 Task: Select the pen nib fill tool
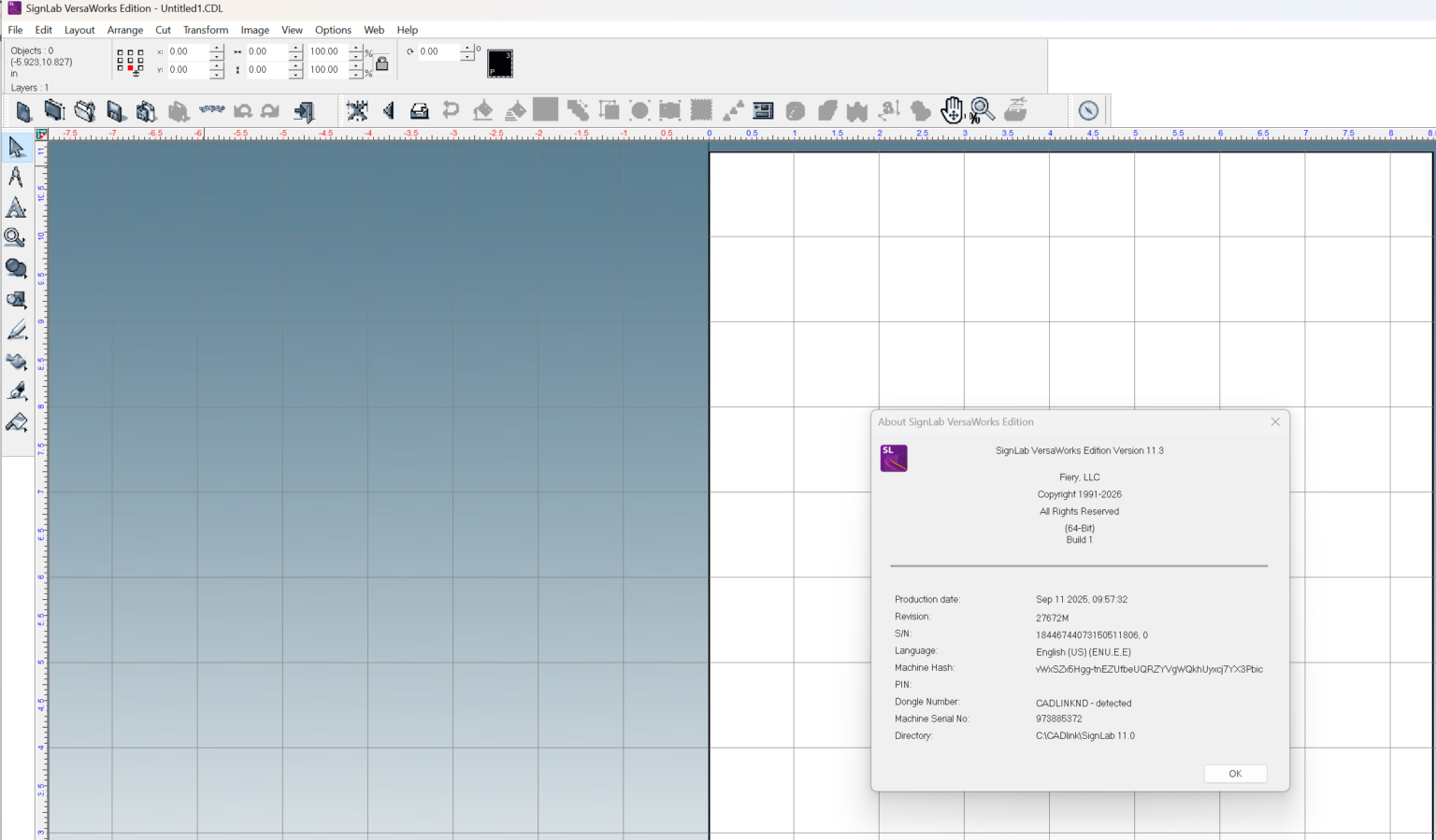pos(16,392)
